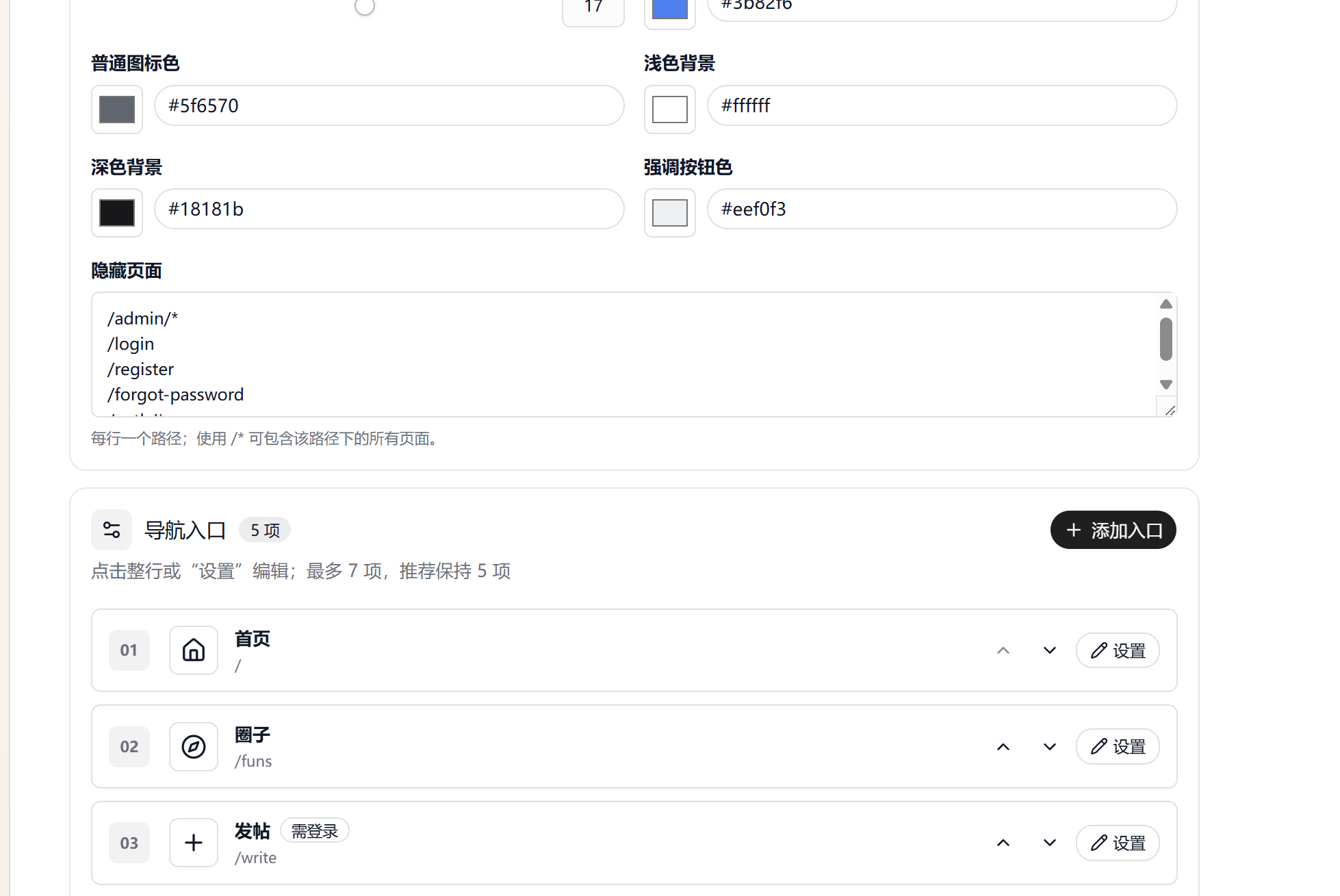
Task: Click the 隐藏页面 textarea scrollbar thumb
Action: tap(1166, 339)
